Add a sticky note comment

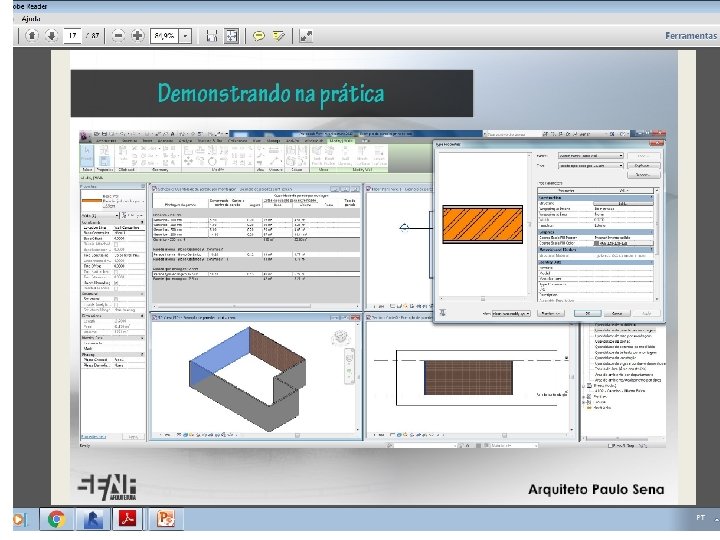pyautogui.click(x=259, y=36)
